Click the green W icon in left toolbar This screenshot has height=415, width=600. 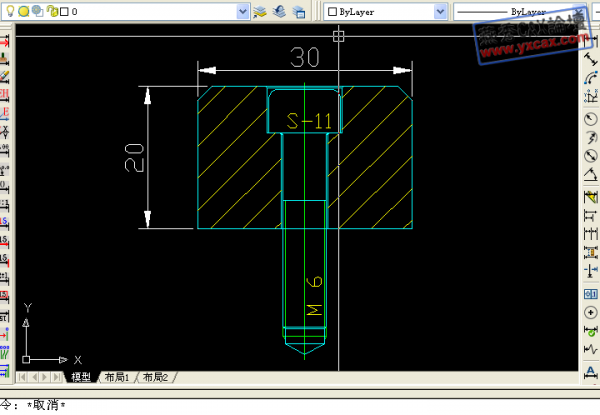pyautogui.click(x=4, y=352)
